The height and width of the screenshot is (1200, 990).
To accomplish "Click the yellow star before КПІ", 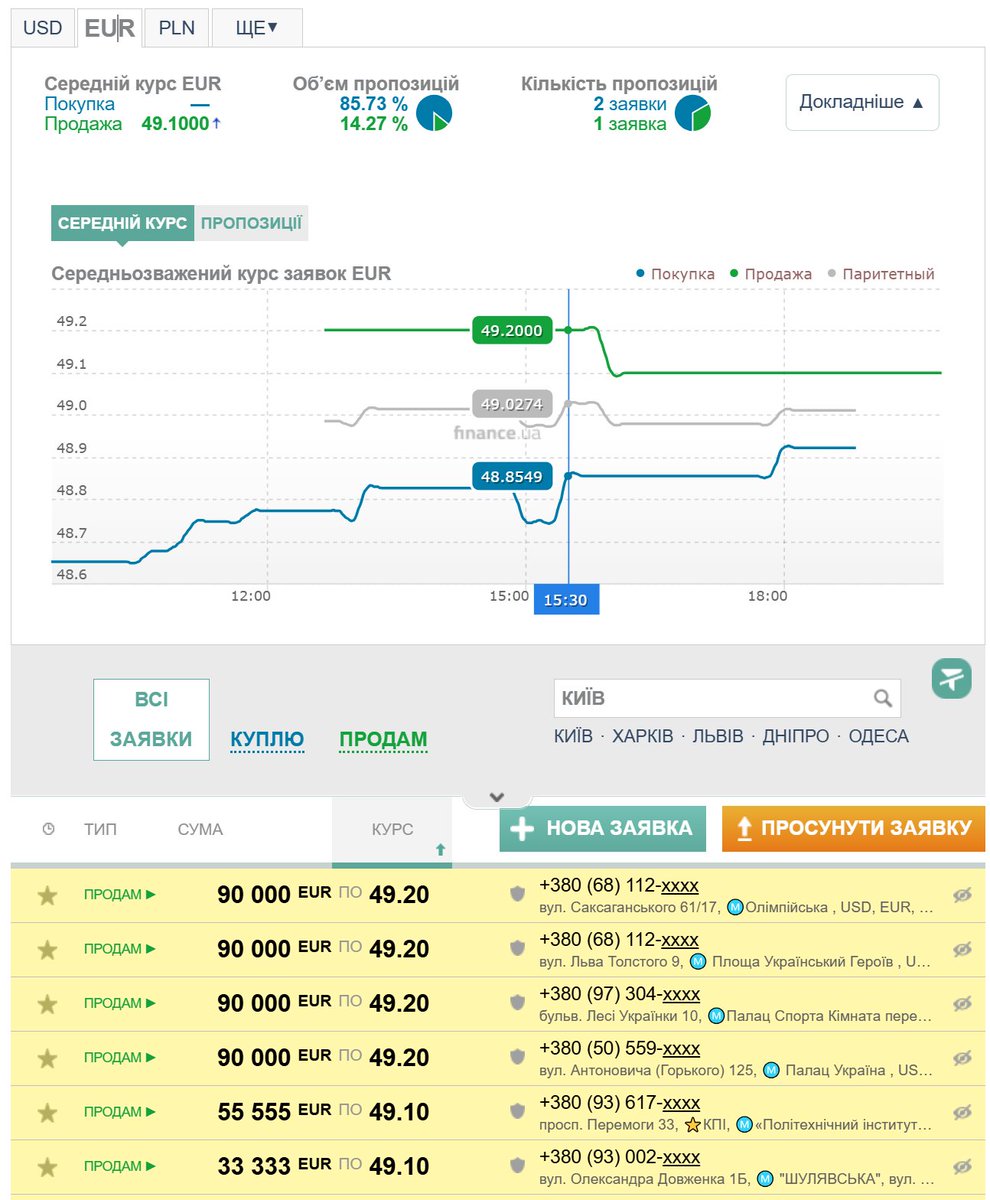I will click(x=692, y=1125).
